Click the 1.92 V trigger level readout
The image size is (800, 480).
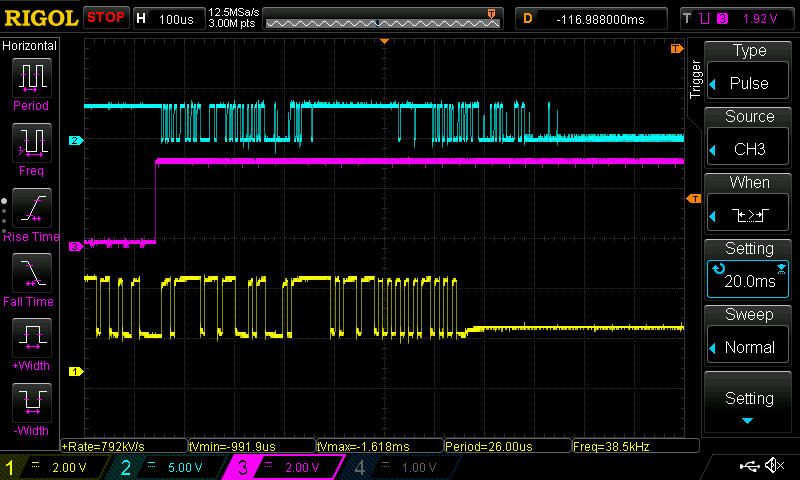[x=760, y=19]
